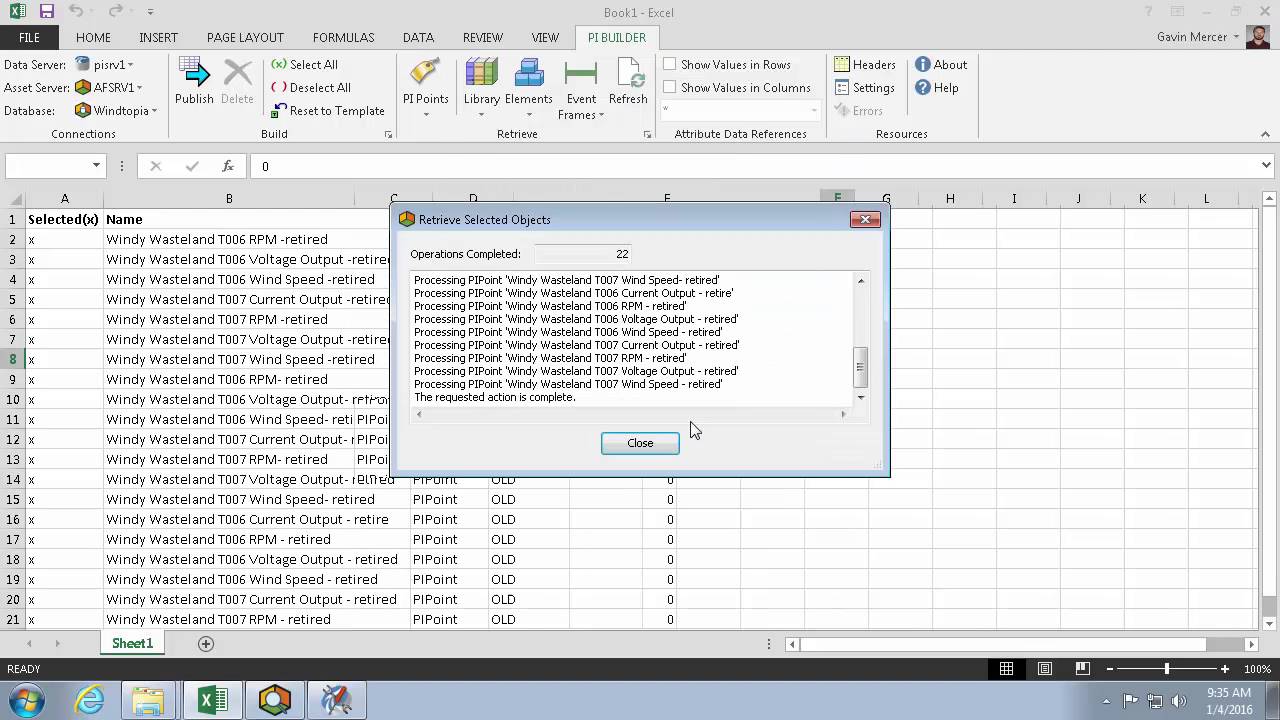This screenshot has width=1280, height=720.
Task: Open Internet Explorer from the taskbar
Action: [90, 700]
